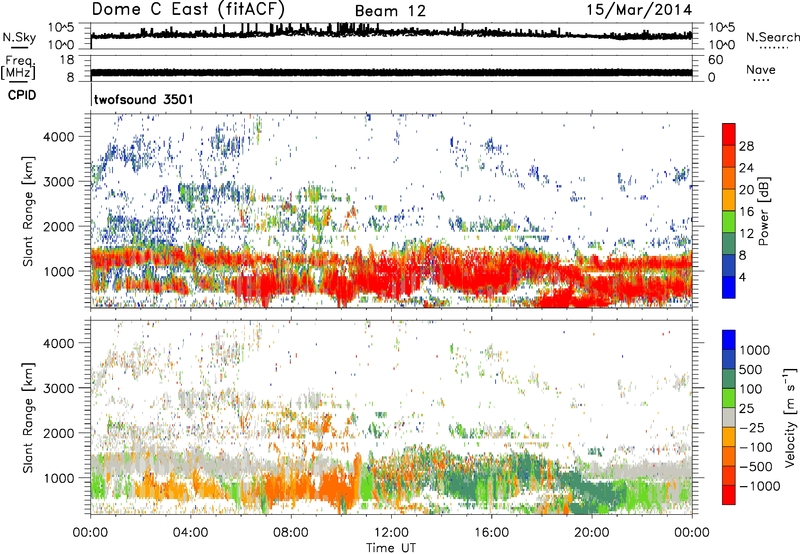Click the '60' tick on the Nave axis

tap(715, 60)
